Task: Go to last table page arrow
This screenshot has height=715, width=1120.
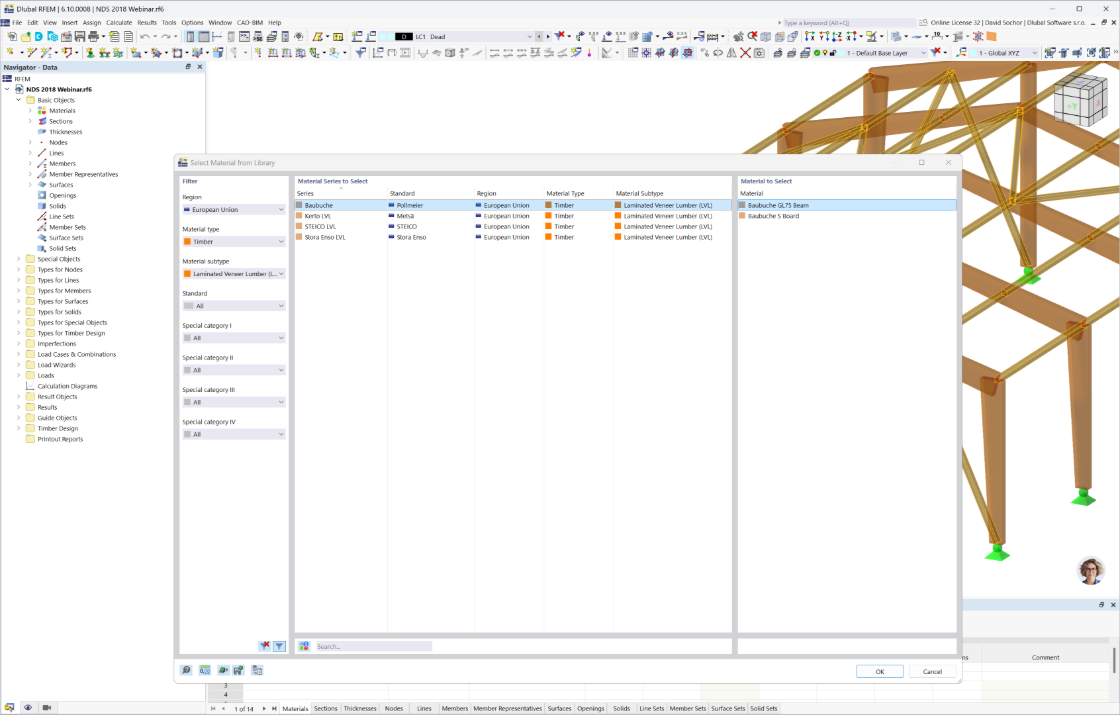Action: click(x=274, y=709)
